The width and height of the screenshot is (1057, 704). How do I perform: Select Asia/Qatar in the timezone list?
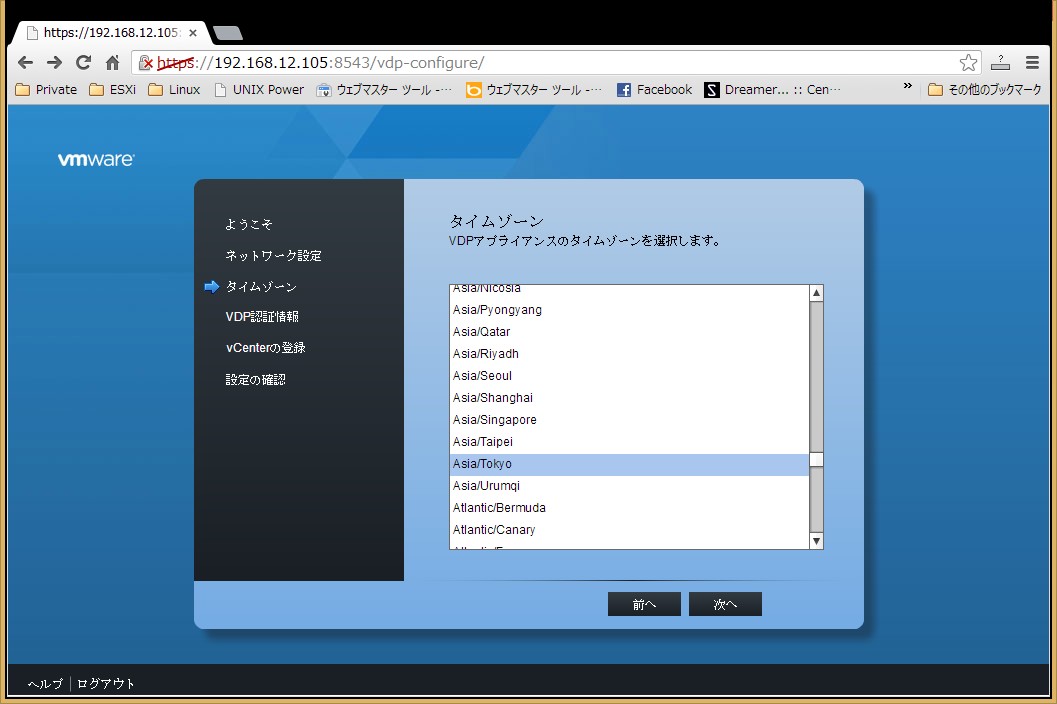coord(630,332)
